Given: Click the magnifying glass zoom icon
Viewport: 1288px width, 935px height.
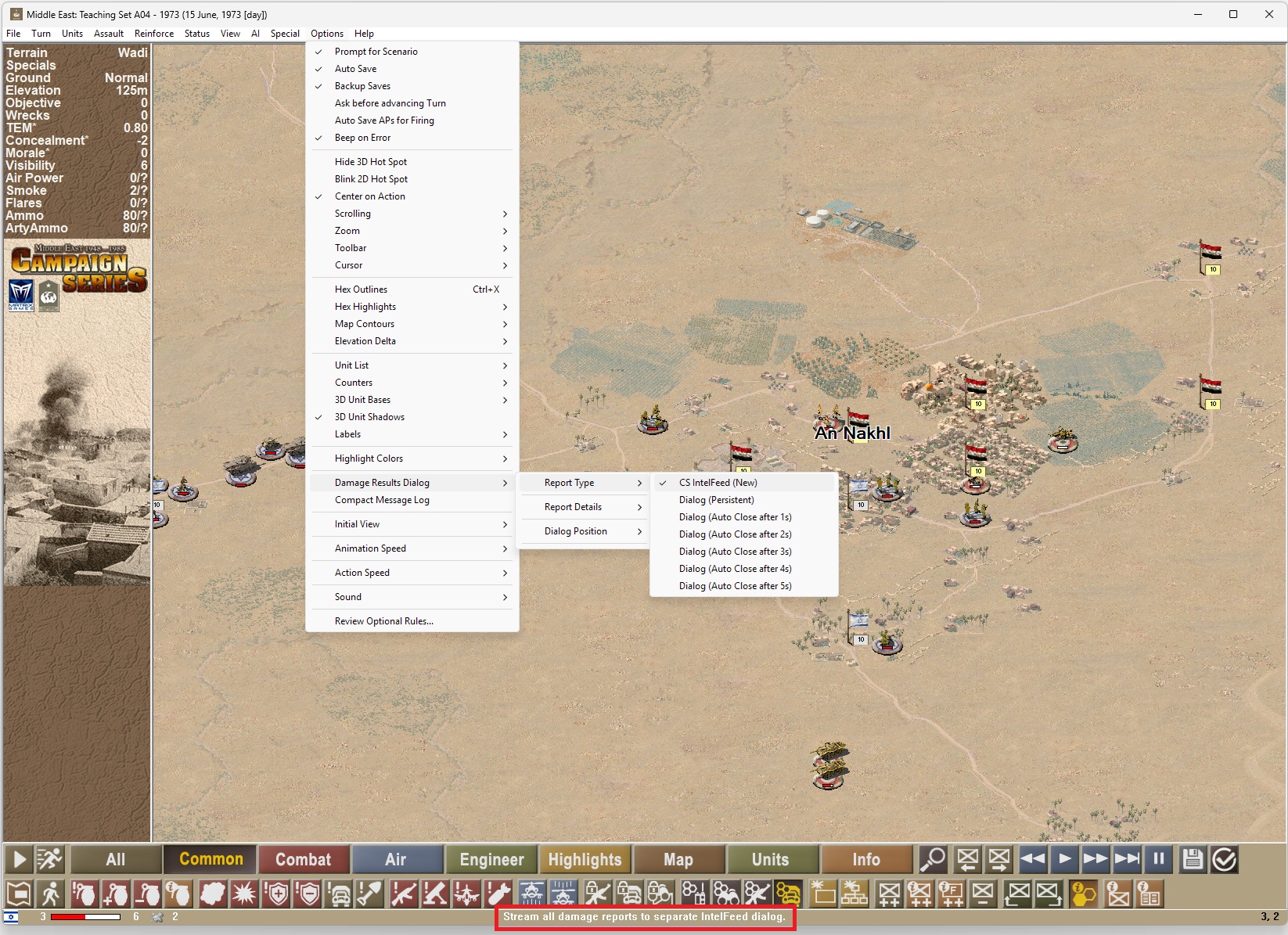Looking at the screenshot, I should [933, 859].
